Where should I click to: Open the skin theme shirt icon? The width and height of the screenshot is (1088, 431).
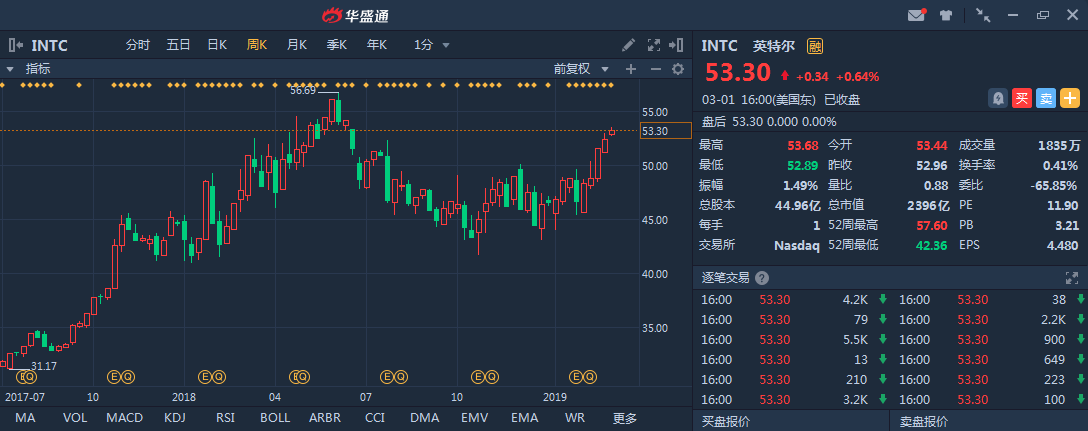click(x=946, y=15)
